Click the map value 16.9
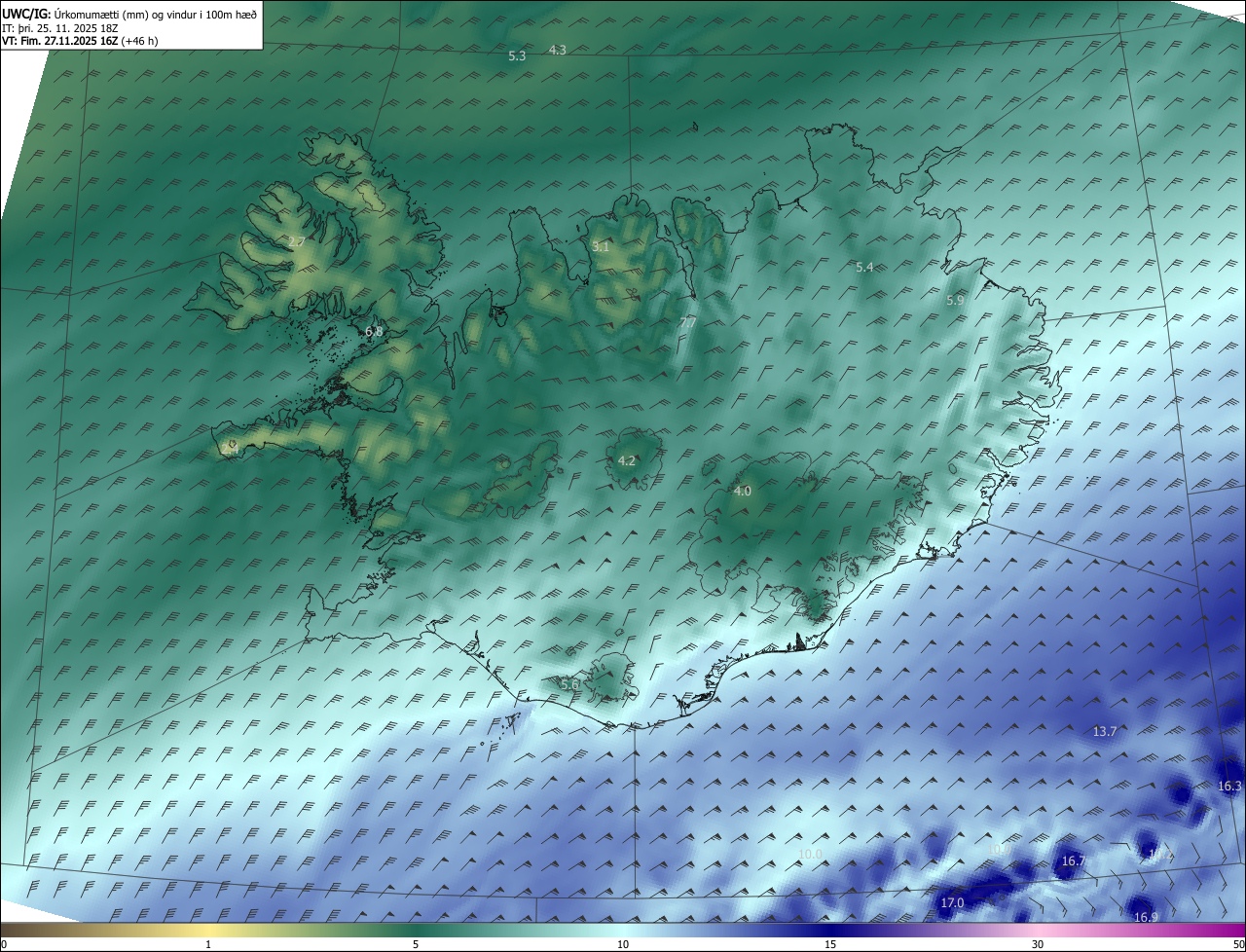The height and width of the screenshot is (952, 1246). 1147,918
